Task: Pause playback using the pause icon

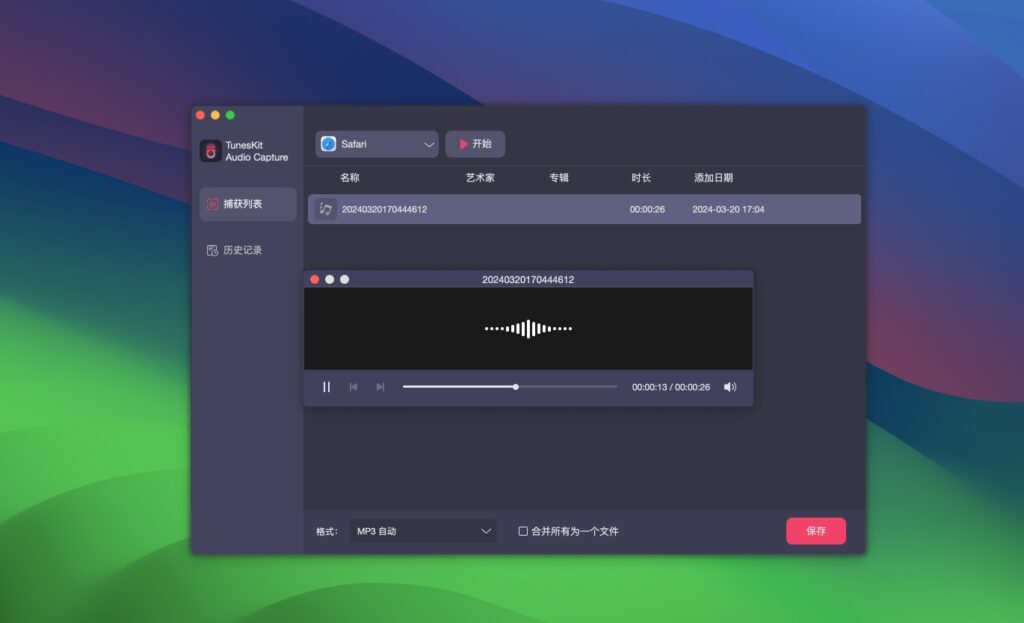Action: click(326, 387)
